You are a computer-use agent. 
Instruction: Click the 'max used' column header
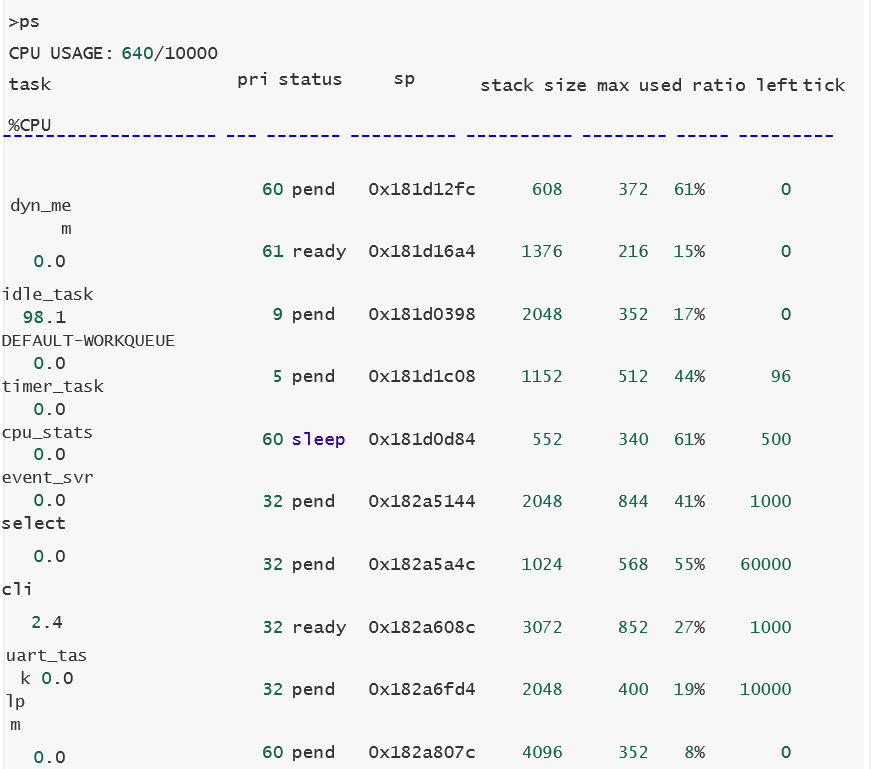(639, 86)
